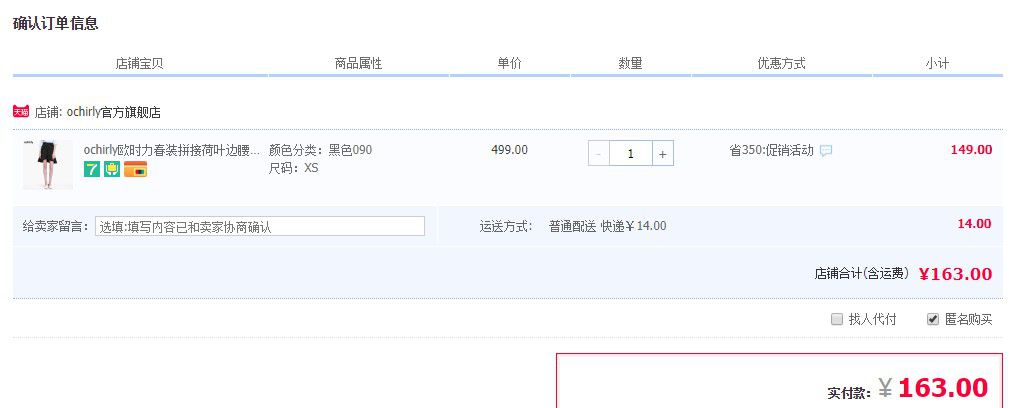Click the 小计 column header
Screen dimensions: 1010x408
pyautogui.click(x=937, y=63)
